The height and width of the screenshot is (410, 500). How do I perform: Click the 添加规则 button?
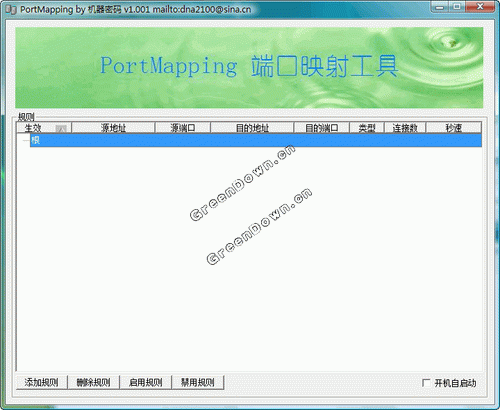(42, 382)
